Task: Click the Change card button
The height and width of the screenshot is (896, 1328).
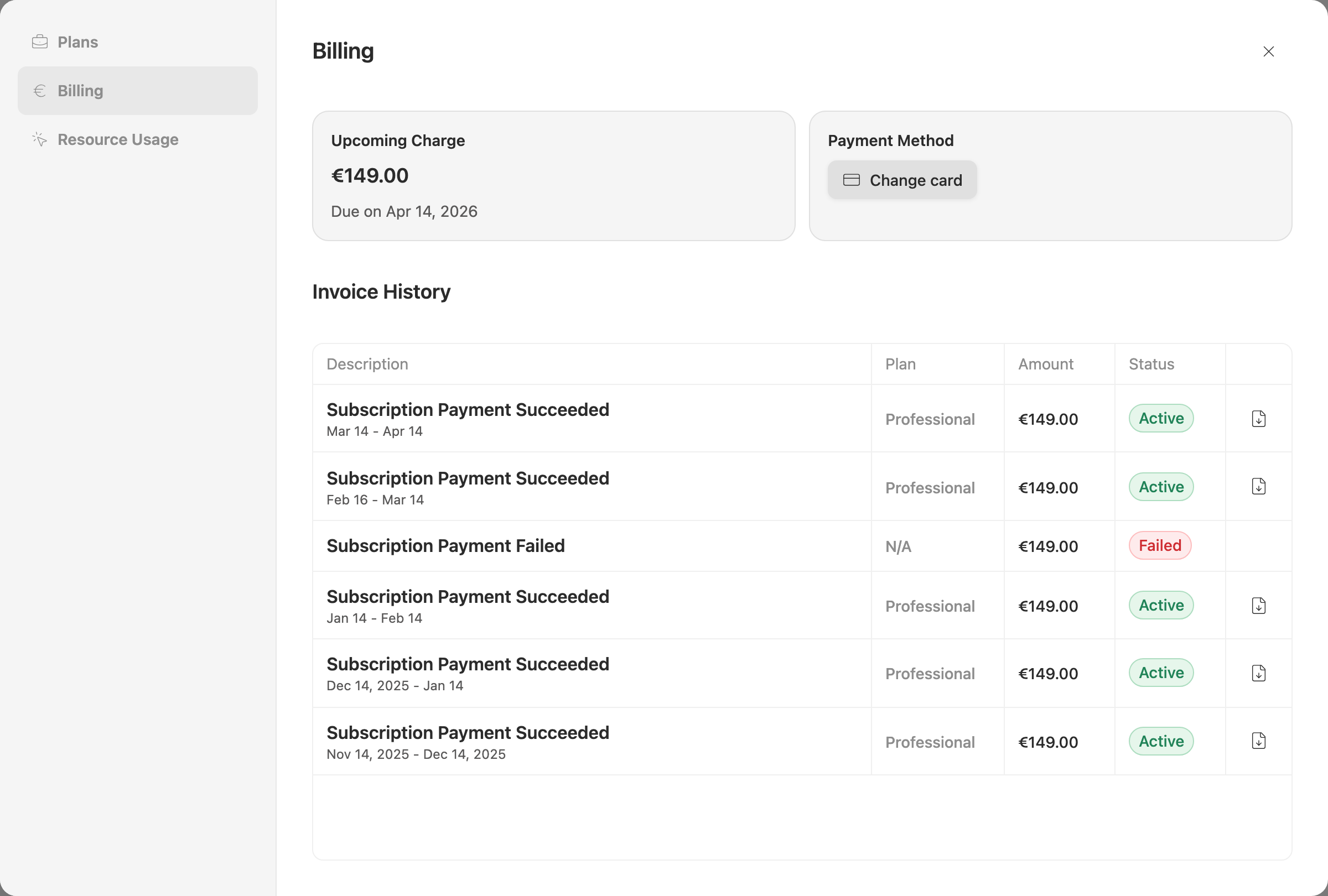Action: point(902,180)
